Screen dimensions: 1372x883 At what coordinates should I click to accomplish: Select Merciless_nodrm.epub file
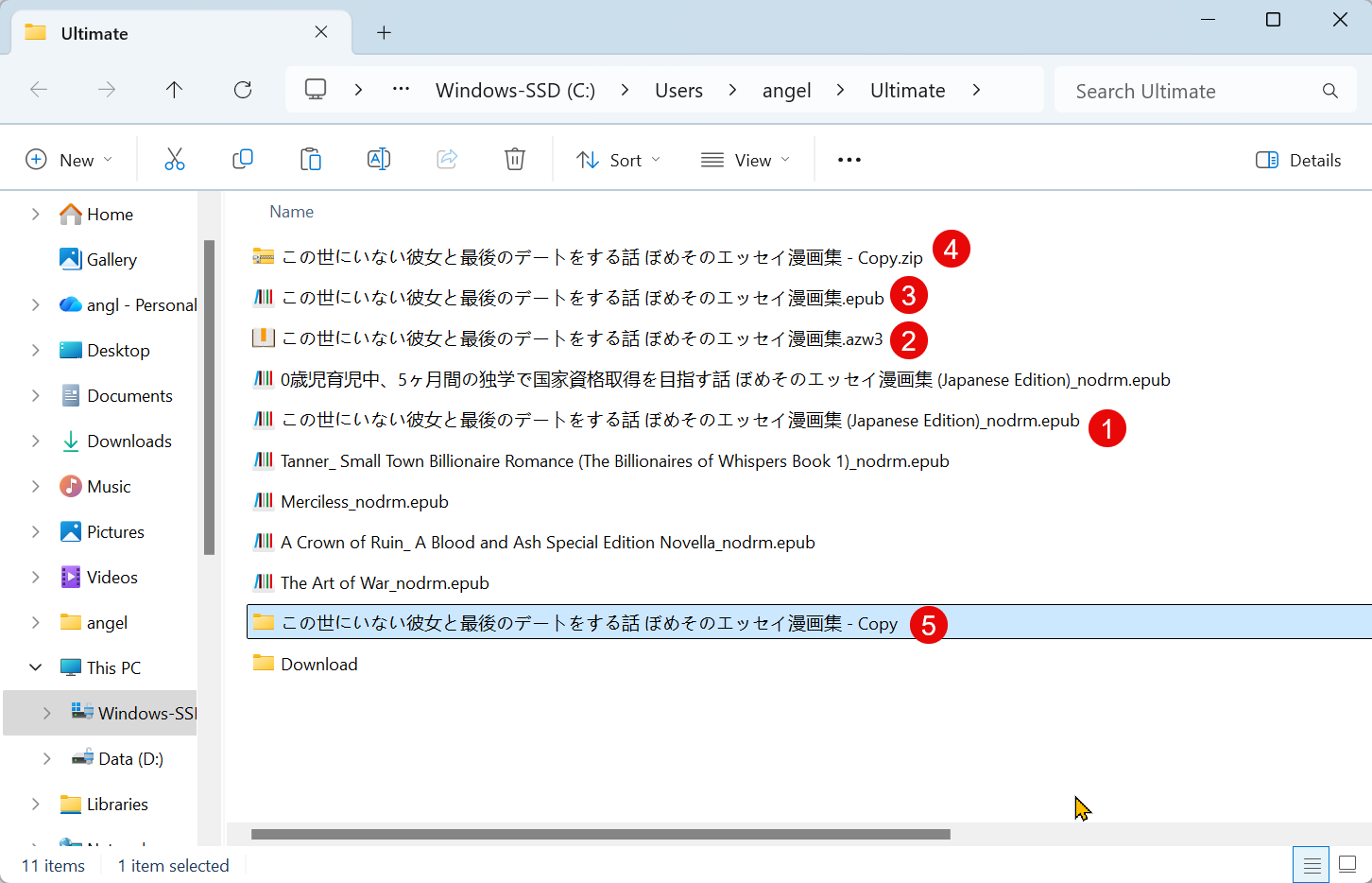pyautogui.click(x=364, y=502)
